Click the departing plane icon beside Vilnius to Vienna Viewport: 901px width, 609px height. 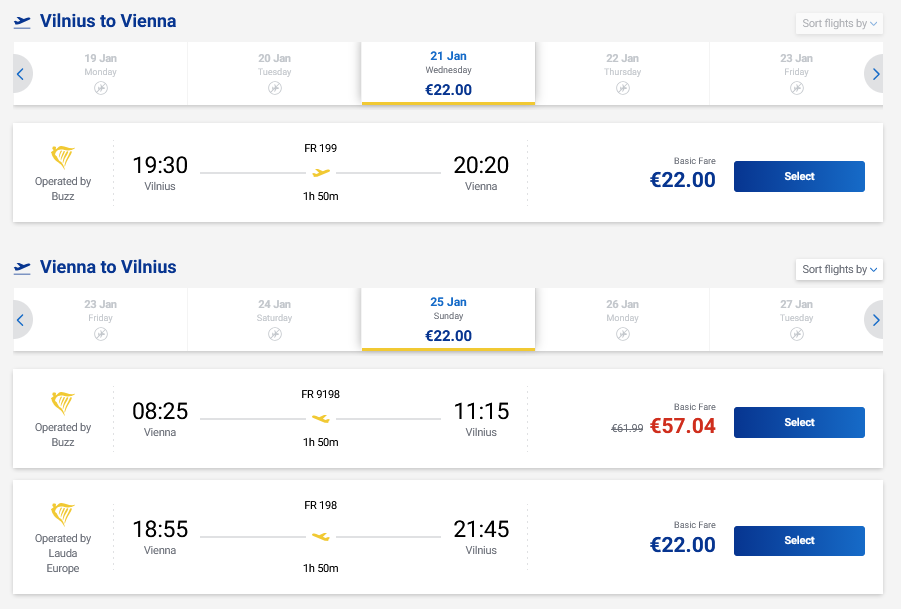22,22
